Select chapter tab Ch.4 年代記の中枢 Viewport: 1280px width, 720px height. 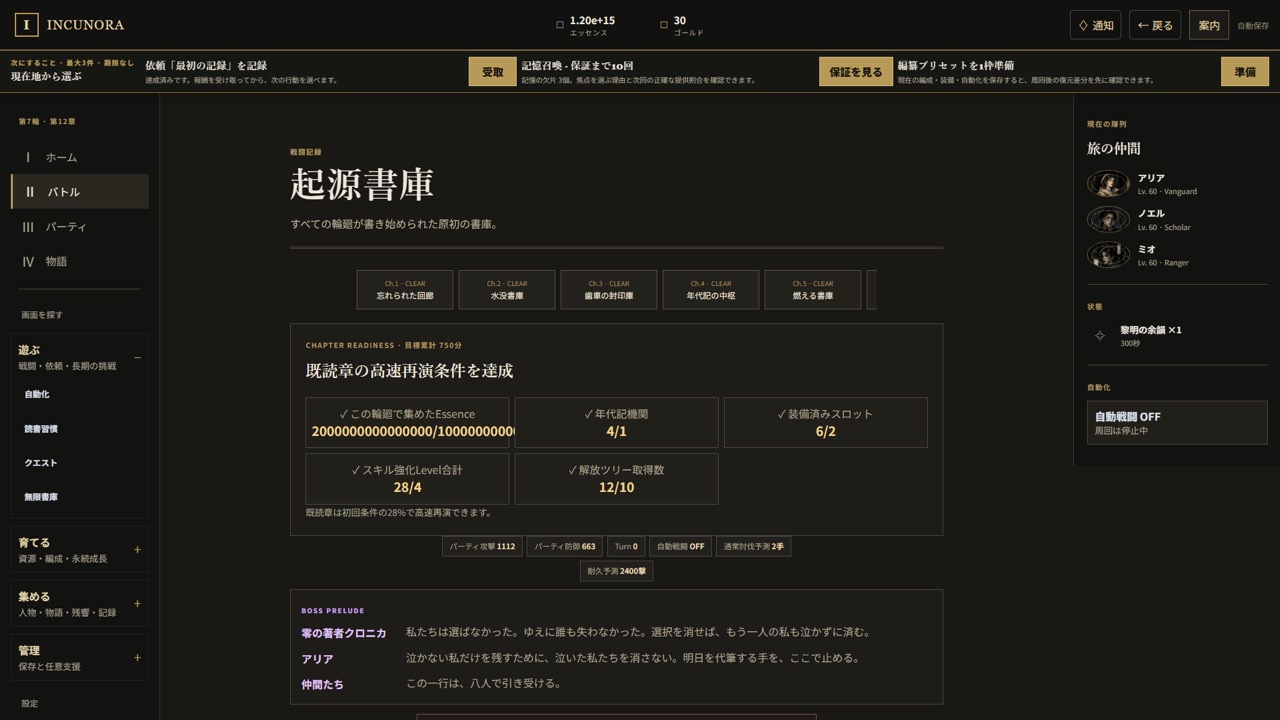coord(711,290)
